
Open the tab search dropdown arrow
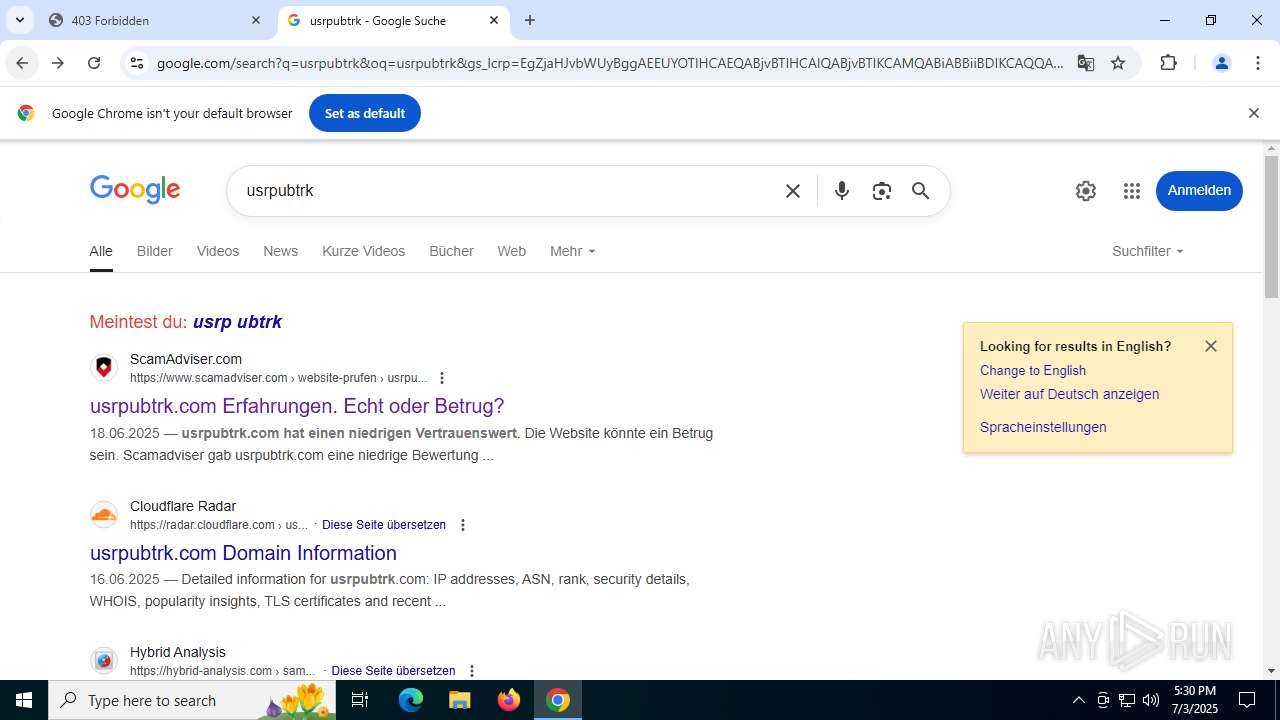19,20
